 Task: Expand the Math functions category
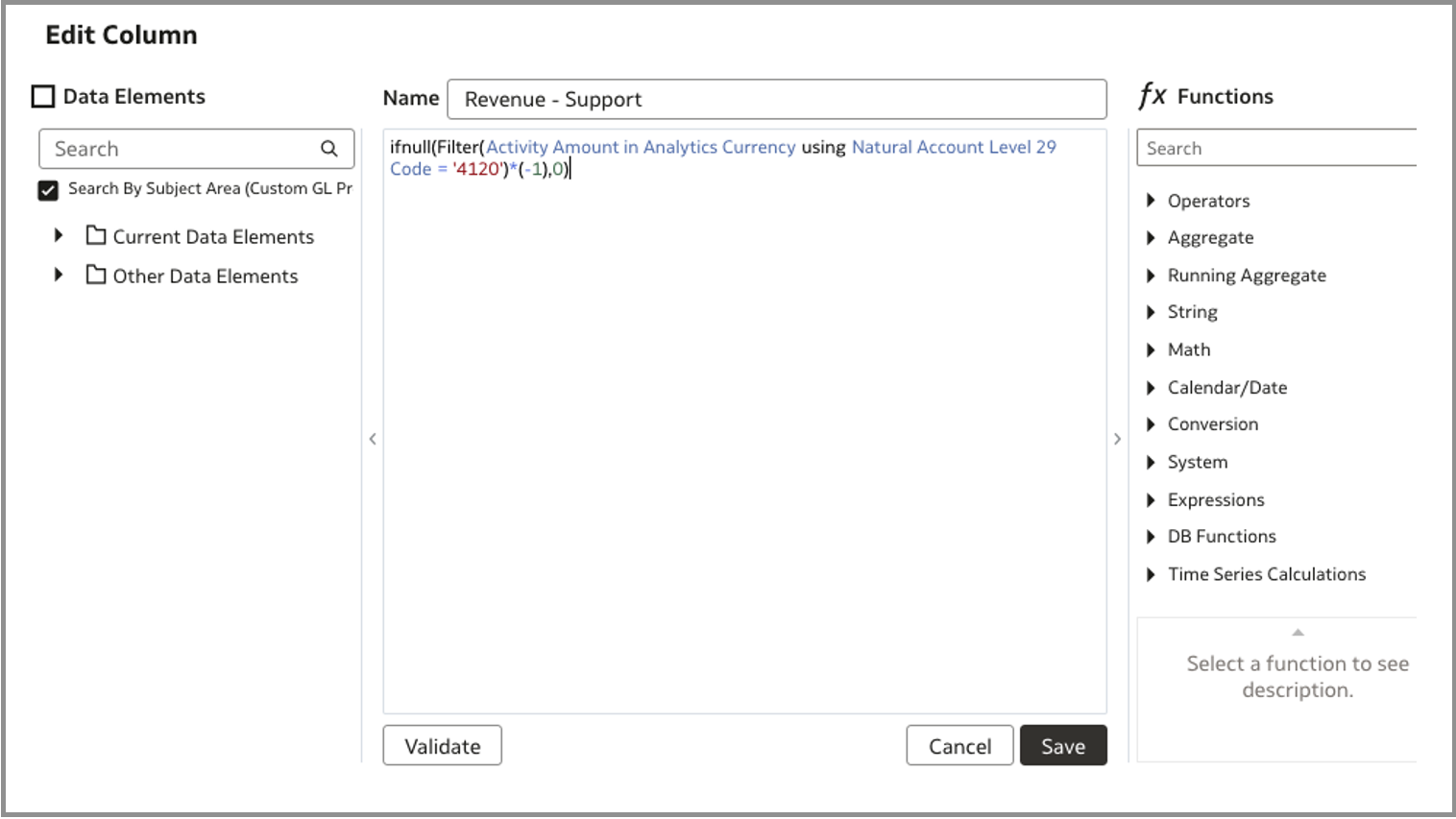coord(1151,349)
